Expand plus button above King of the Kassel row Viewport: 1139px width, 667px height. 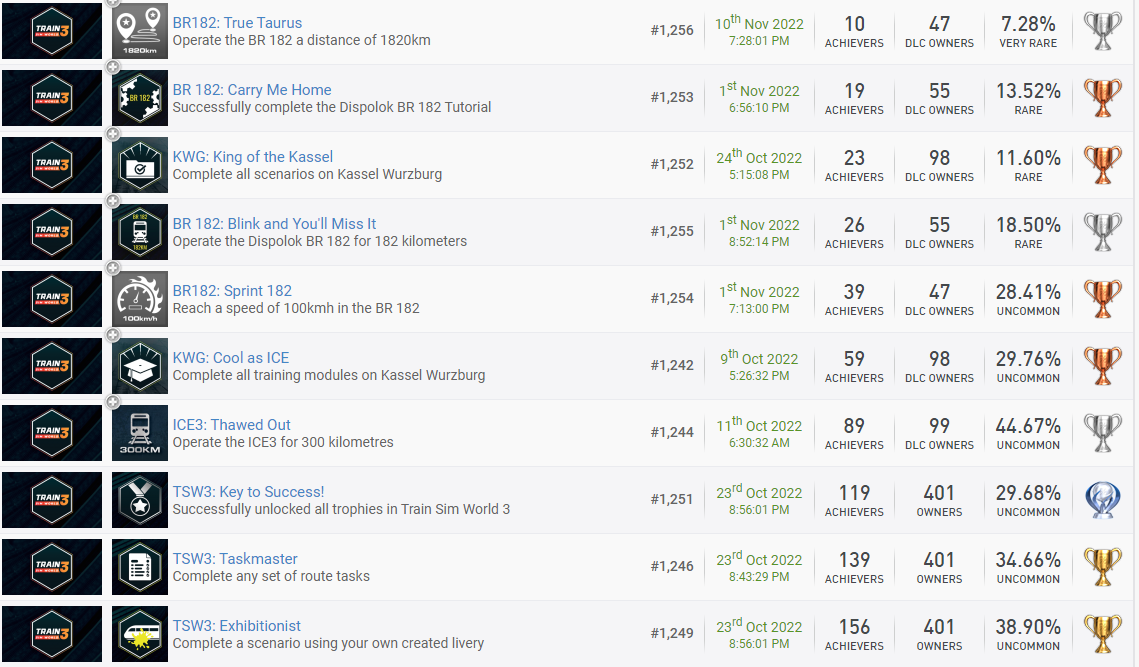(x=113, y=134)
